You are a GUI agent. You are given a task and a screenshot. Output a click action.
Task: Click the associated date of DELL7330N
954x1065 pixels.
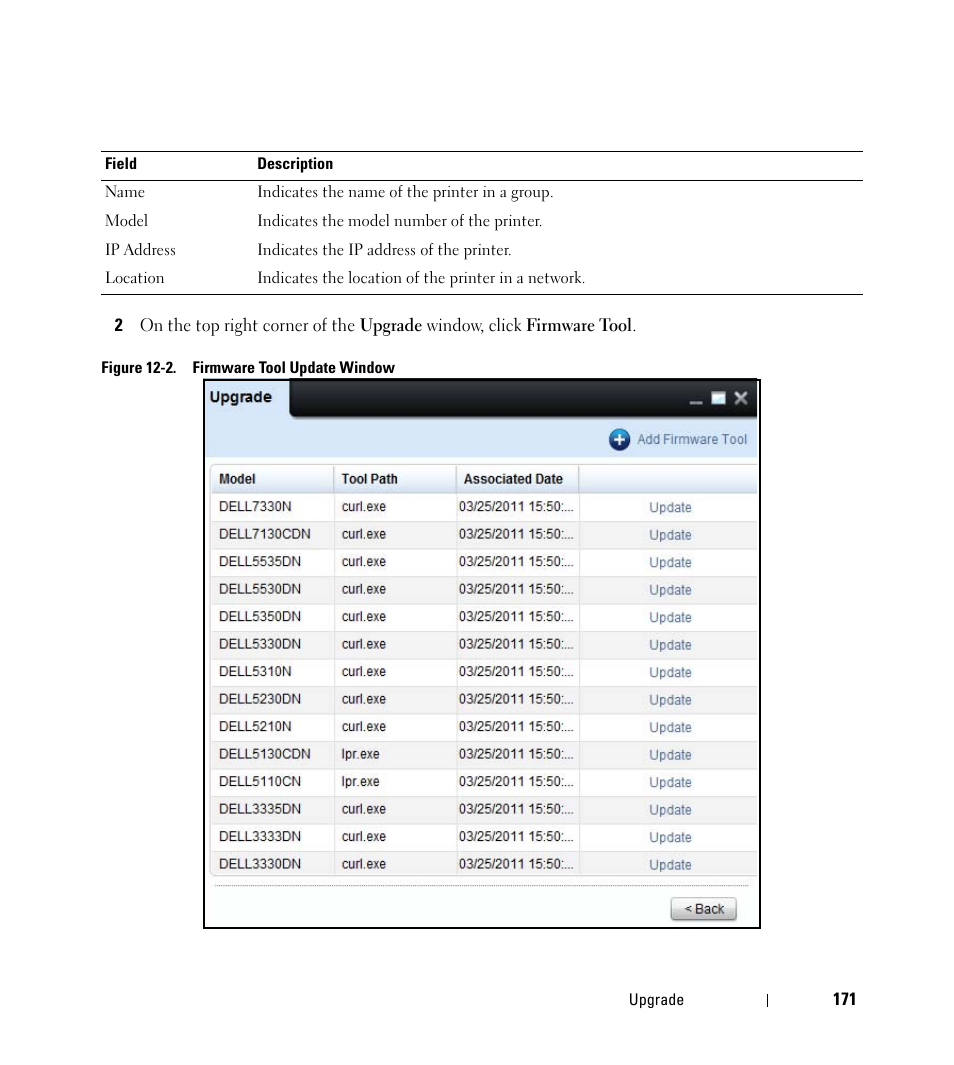tap(516, 507)
